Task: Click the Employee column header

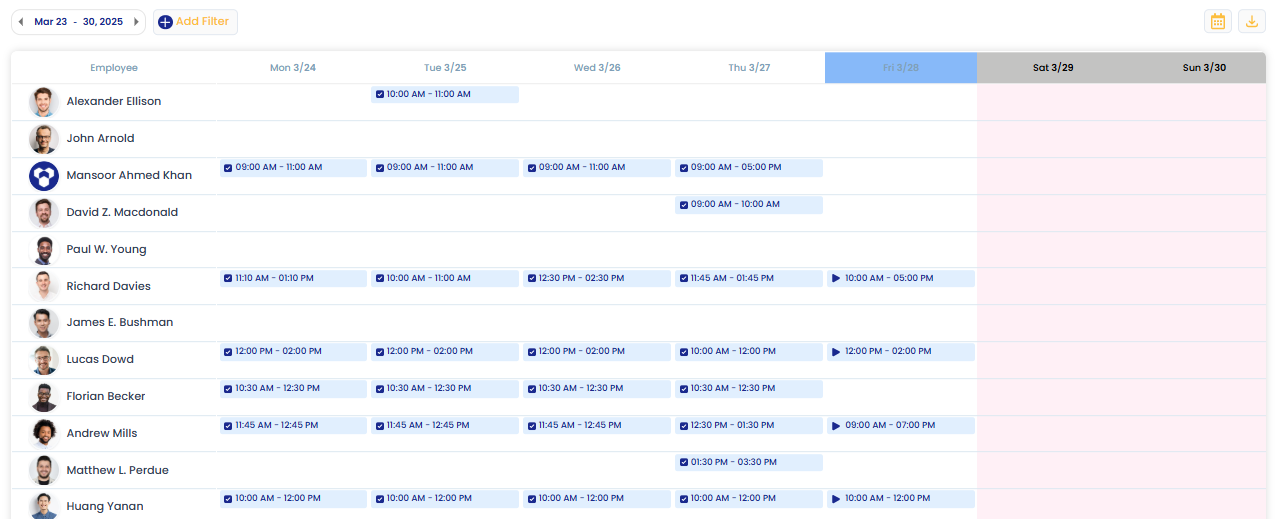Action: coord(114,68)
